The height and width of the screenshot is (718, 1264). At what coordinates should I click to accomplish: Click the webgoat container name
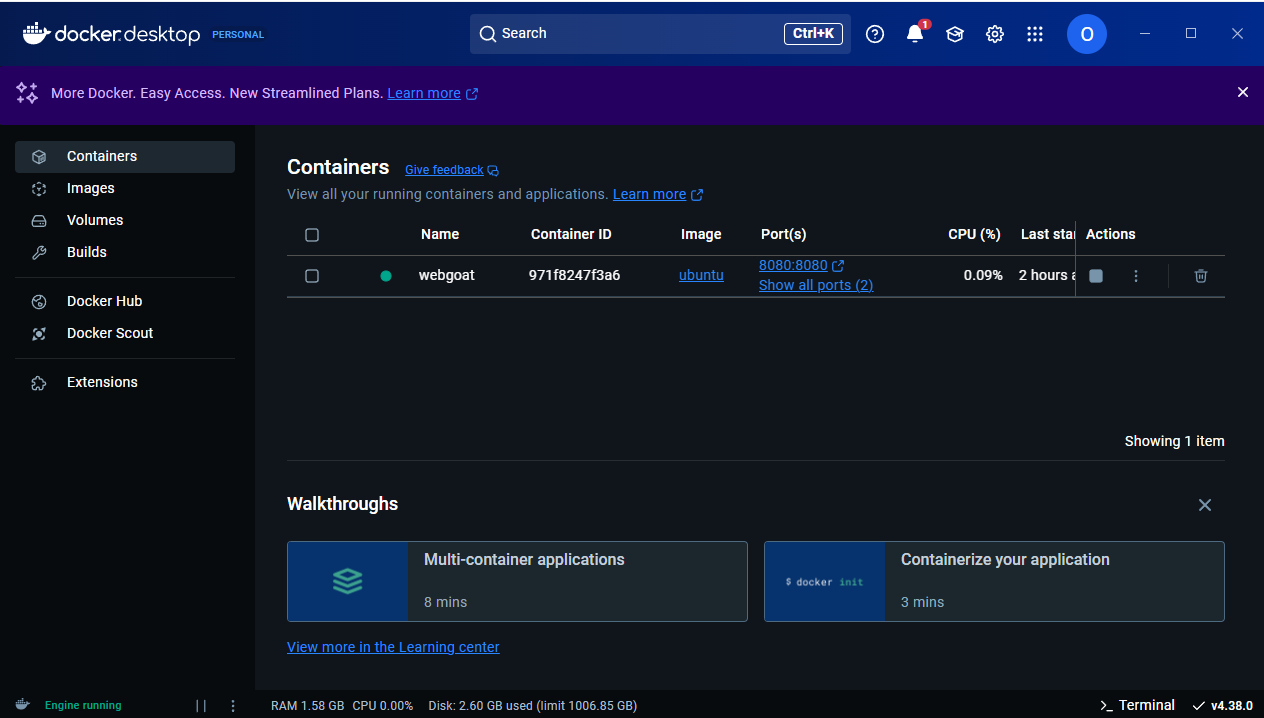coord(447,275)
